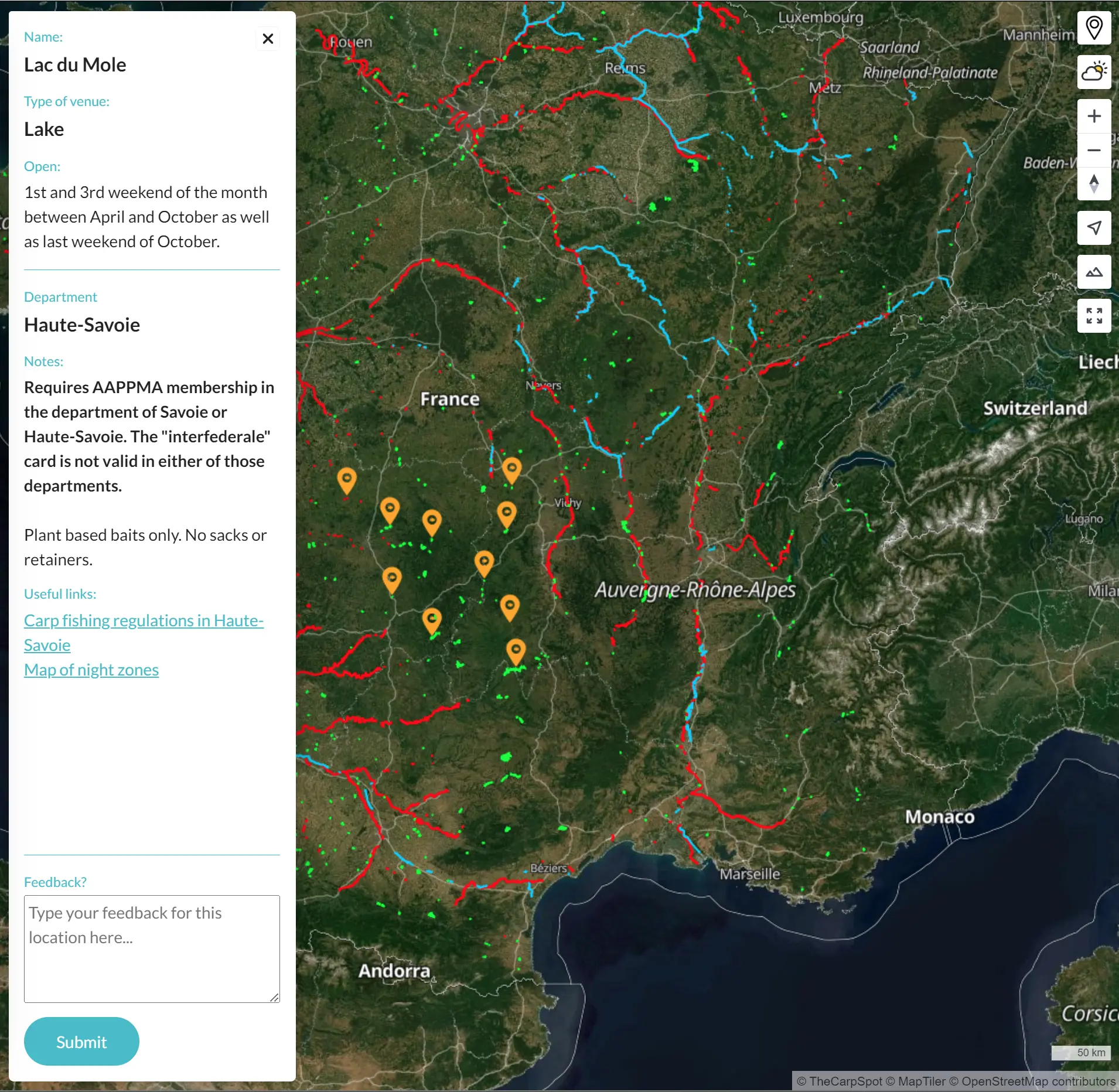Close the Lac du Mole info panel
Viewport: 1119px width, 1092px height.
268,39
